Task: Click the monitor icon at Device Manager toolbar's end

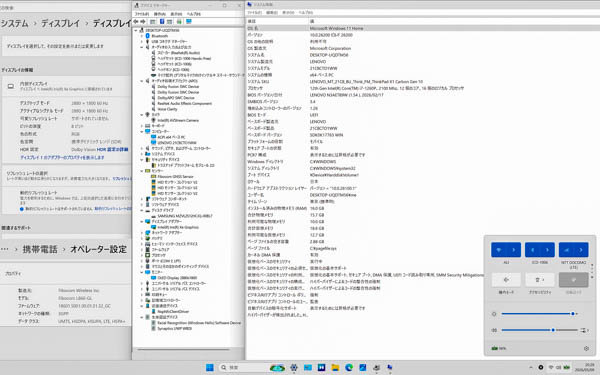Action: (188, 22)
